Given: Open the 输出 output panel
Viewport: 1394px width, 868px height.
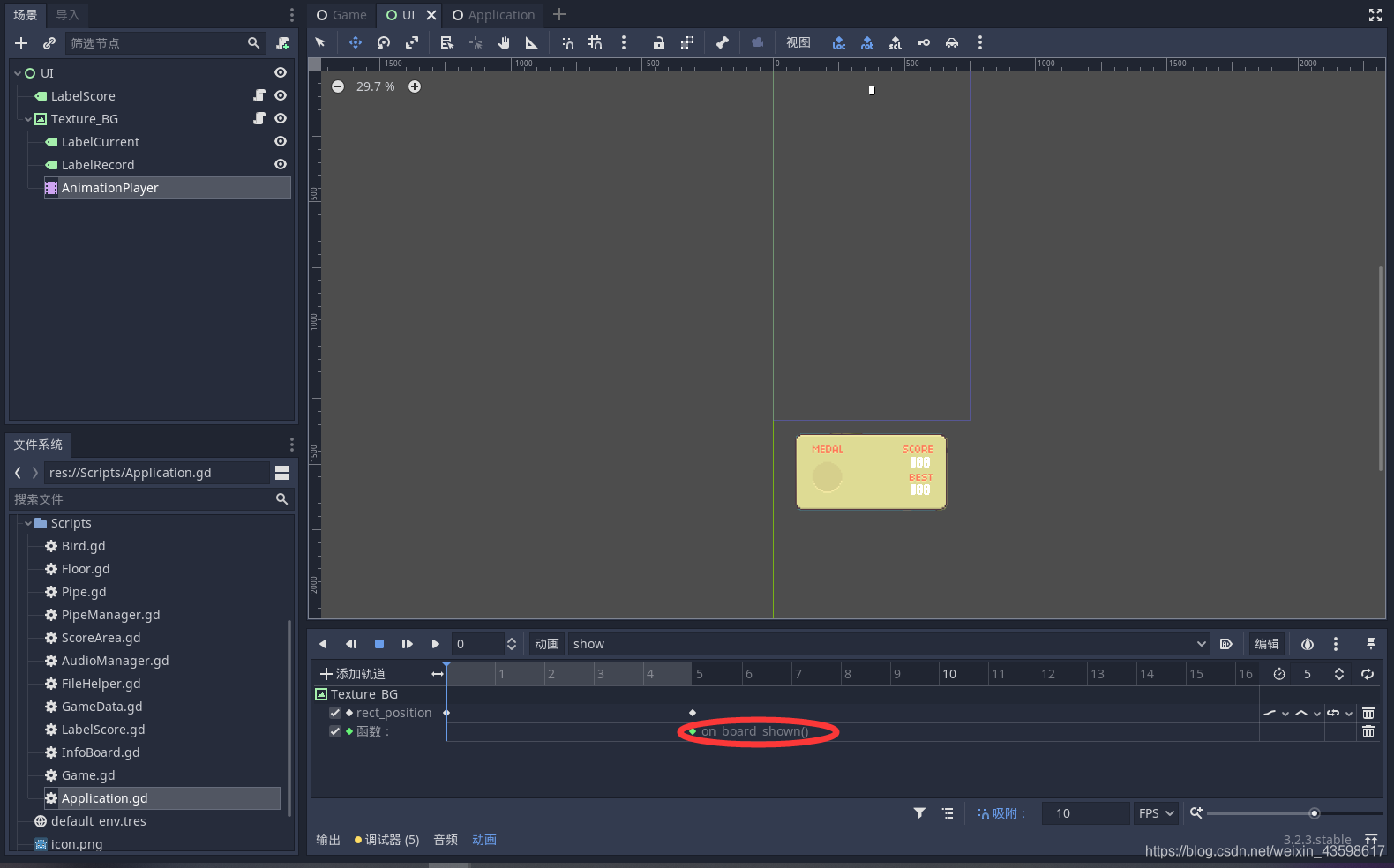Looking at the screenshot, I should coord(328,840).
